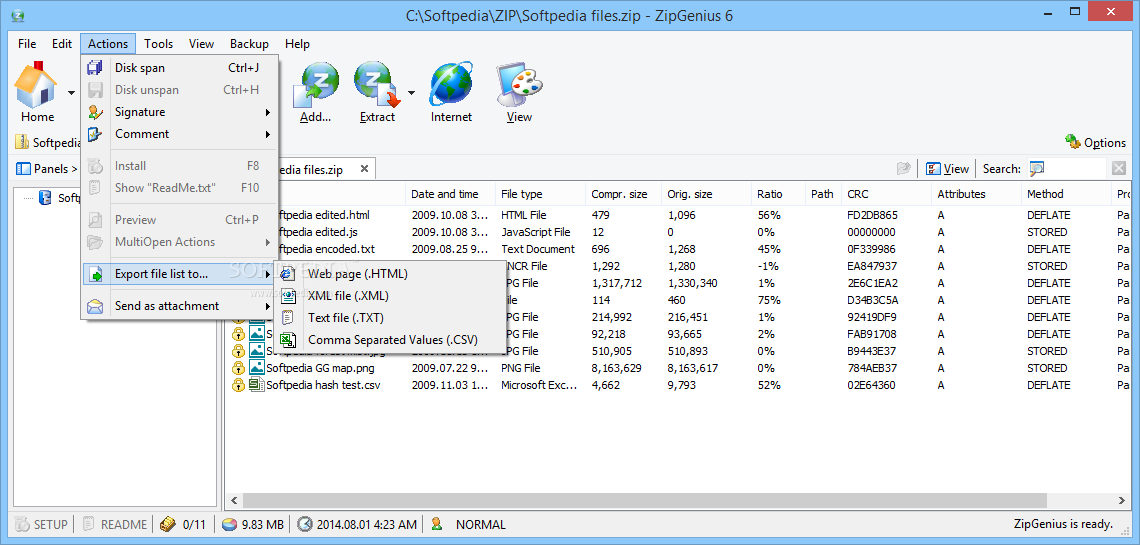Open the Tools menu

tap(158, 44)
